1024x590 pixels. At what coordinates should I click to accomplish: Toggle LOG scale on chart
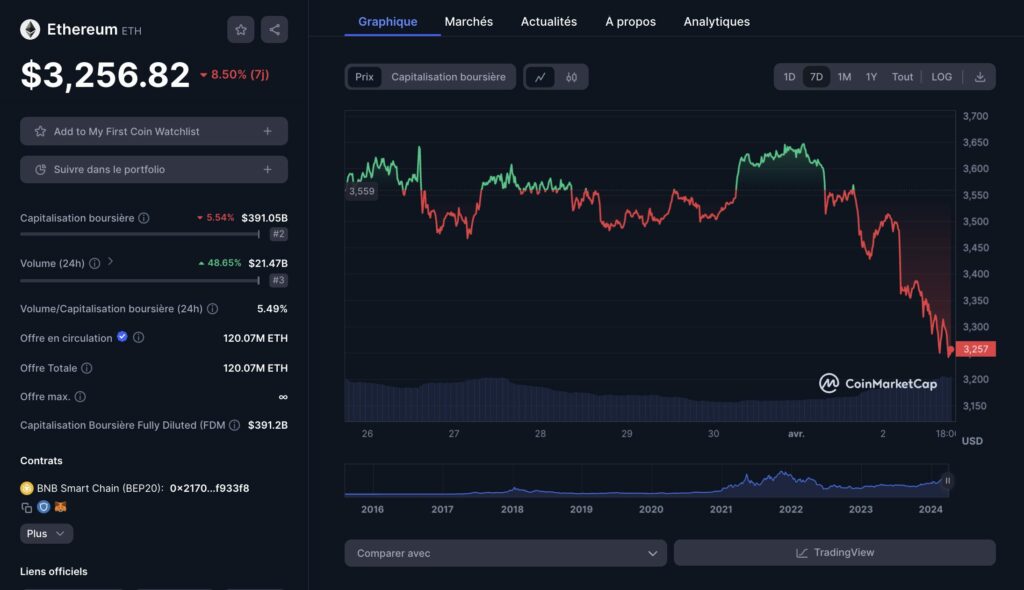(941, 77)
